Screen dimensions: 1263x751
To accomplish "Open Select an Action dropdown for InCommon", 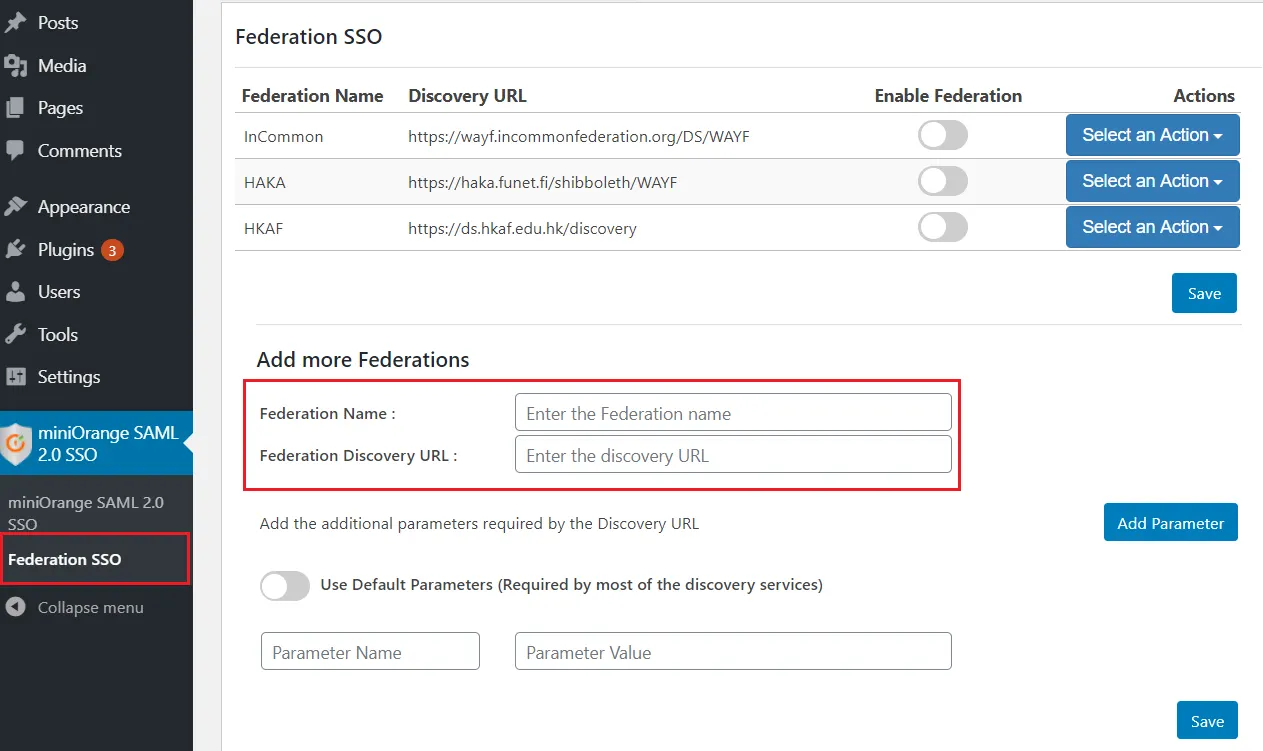I will (1152, 135).
